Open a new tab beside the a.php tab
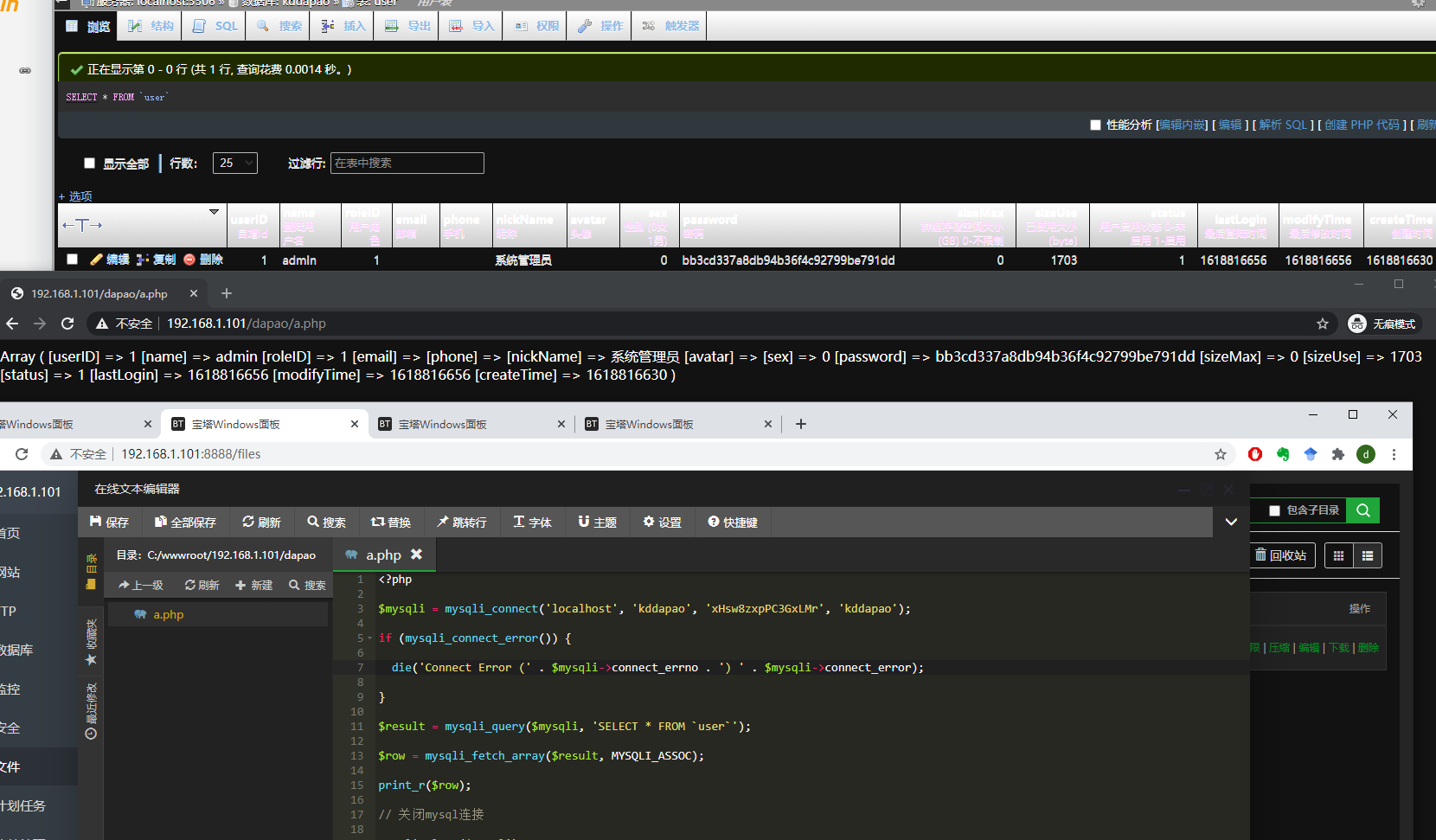 click(x=227, y=293)
